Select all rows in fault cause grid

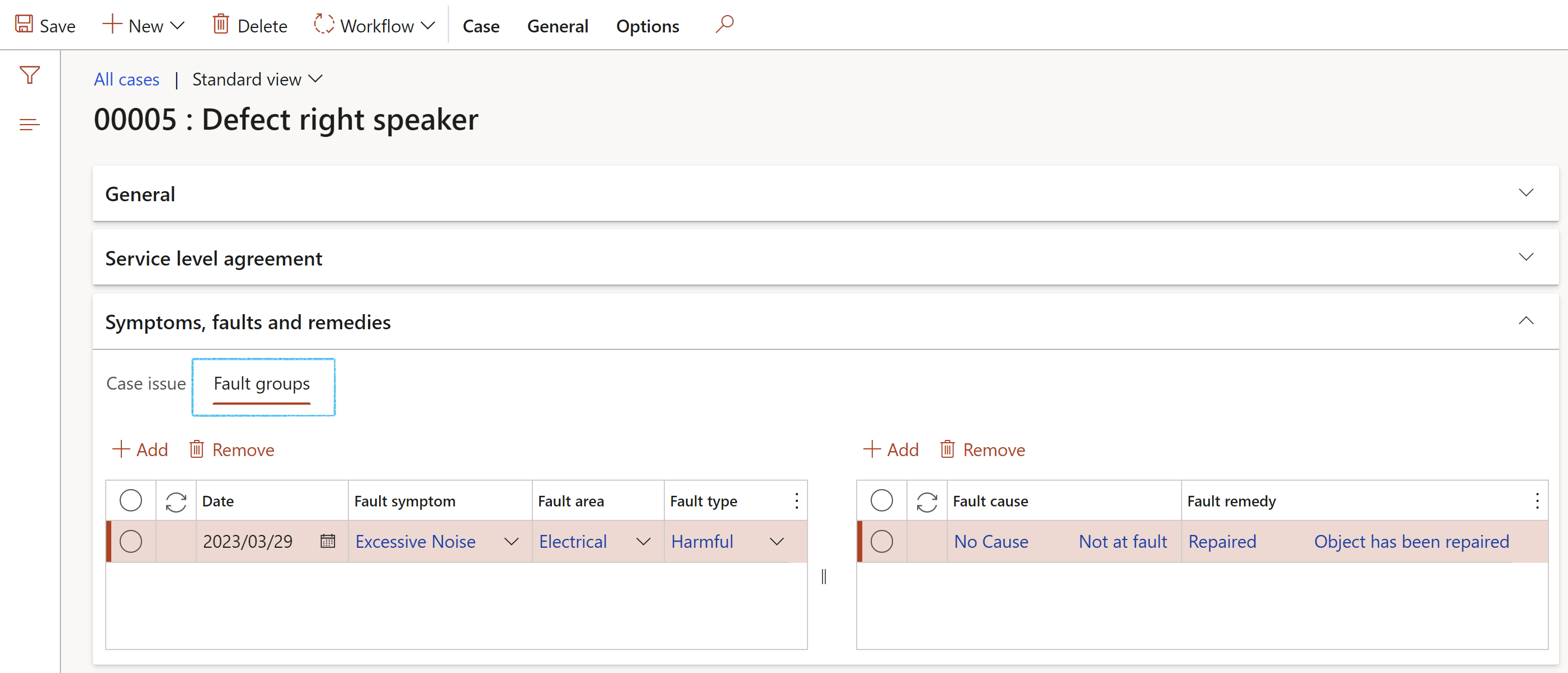[881, 501]
